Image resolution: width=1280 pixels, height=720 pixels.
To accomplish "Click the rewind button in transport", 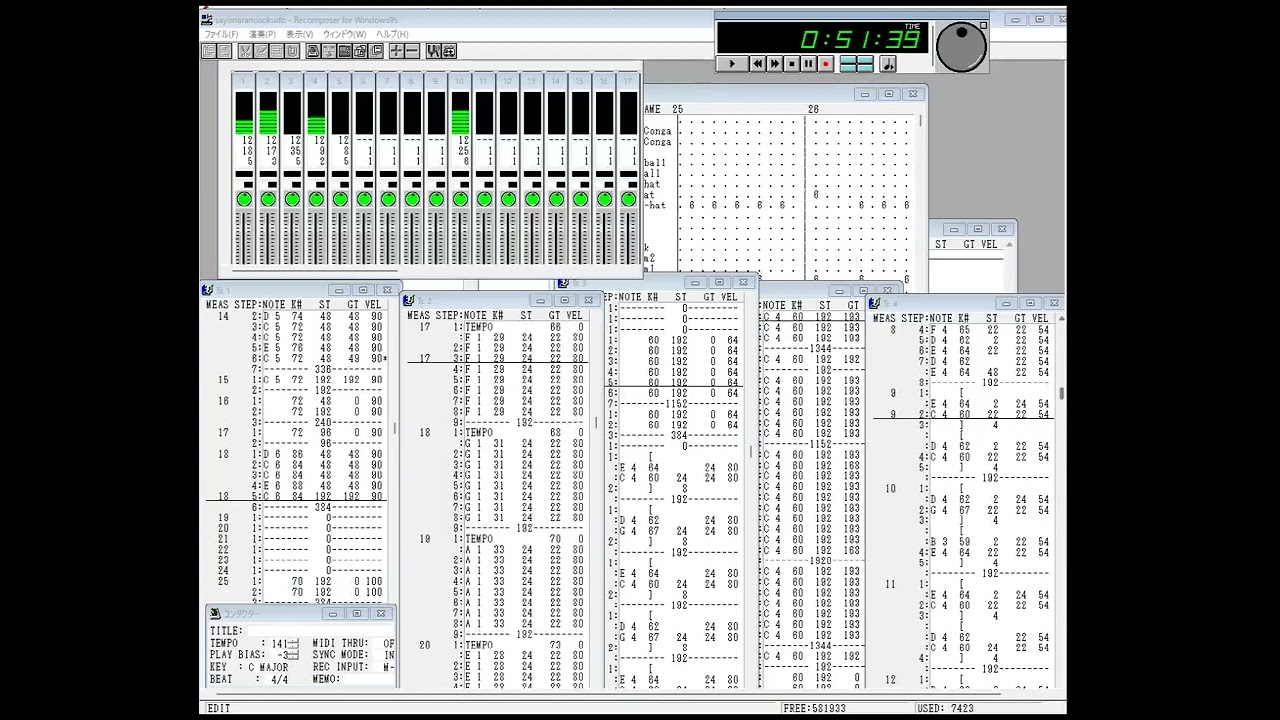I will pos(758,63).
